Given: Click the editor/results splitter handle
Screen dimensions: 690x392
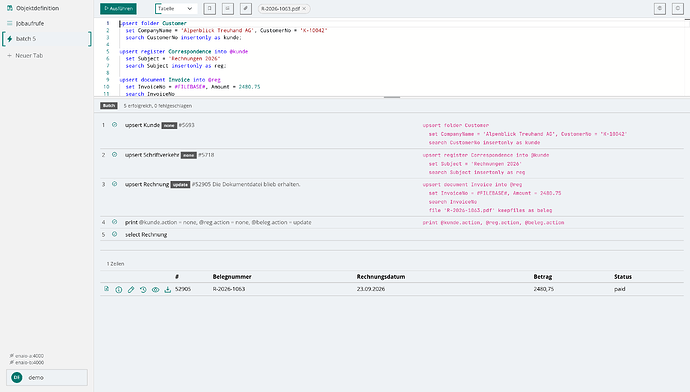Looking at the screenshot, I should coord(392,97).
